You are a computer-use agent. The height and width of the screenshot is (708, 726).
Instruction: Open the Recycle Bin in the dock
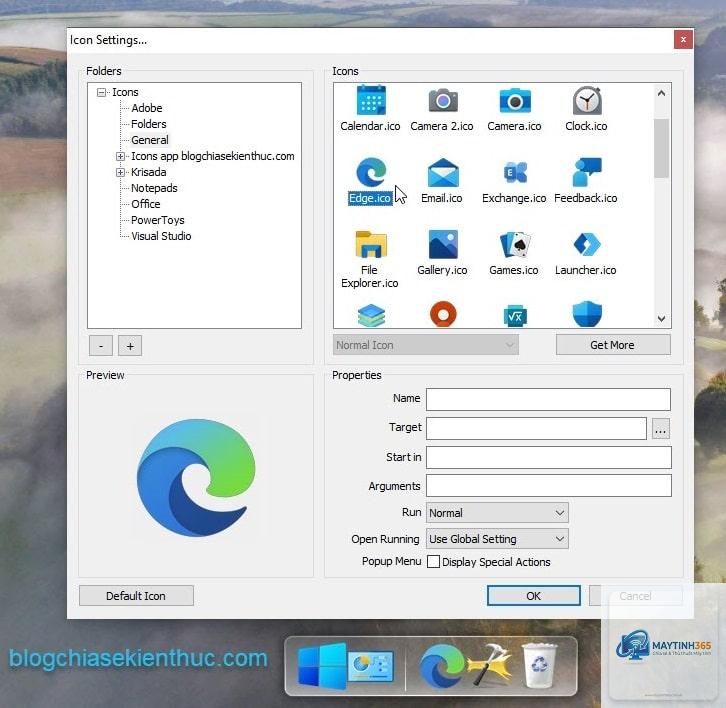point(539,665)
